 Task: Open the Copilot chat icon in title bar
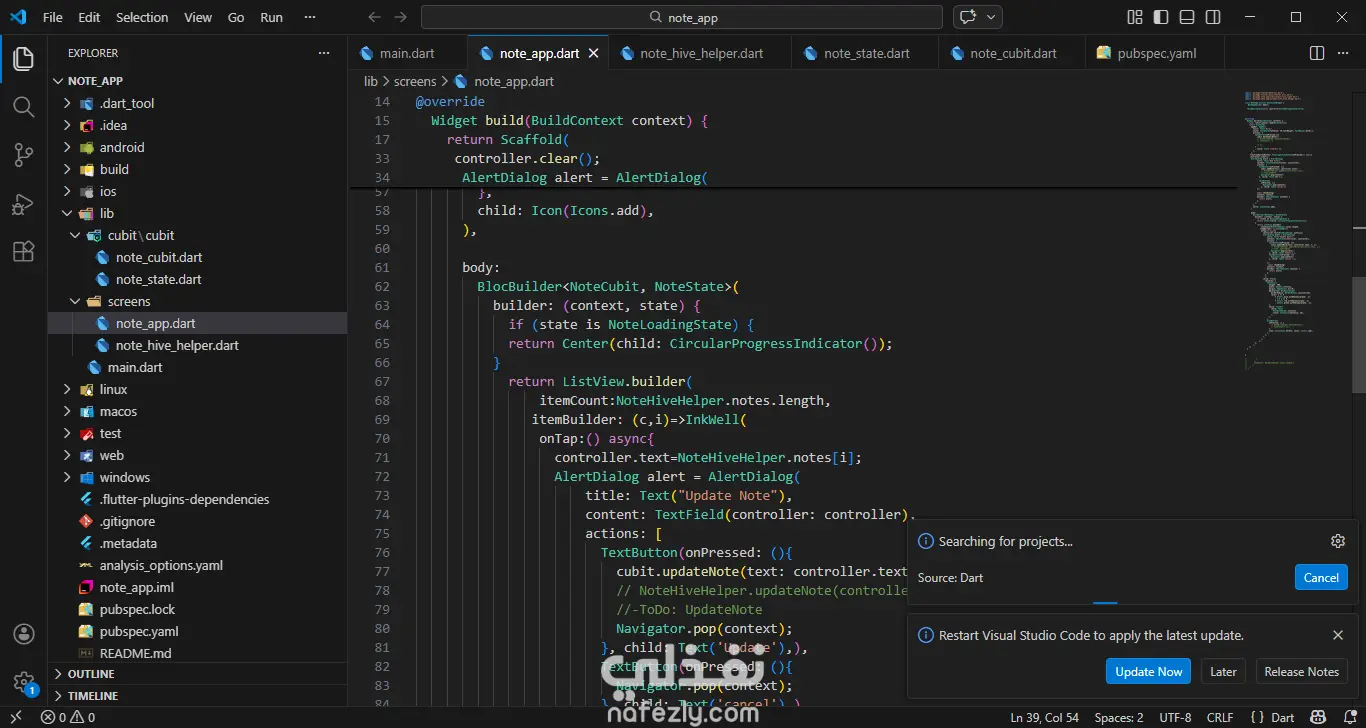pos(968,17)
